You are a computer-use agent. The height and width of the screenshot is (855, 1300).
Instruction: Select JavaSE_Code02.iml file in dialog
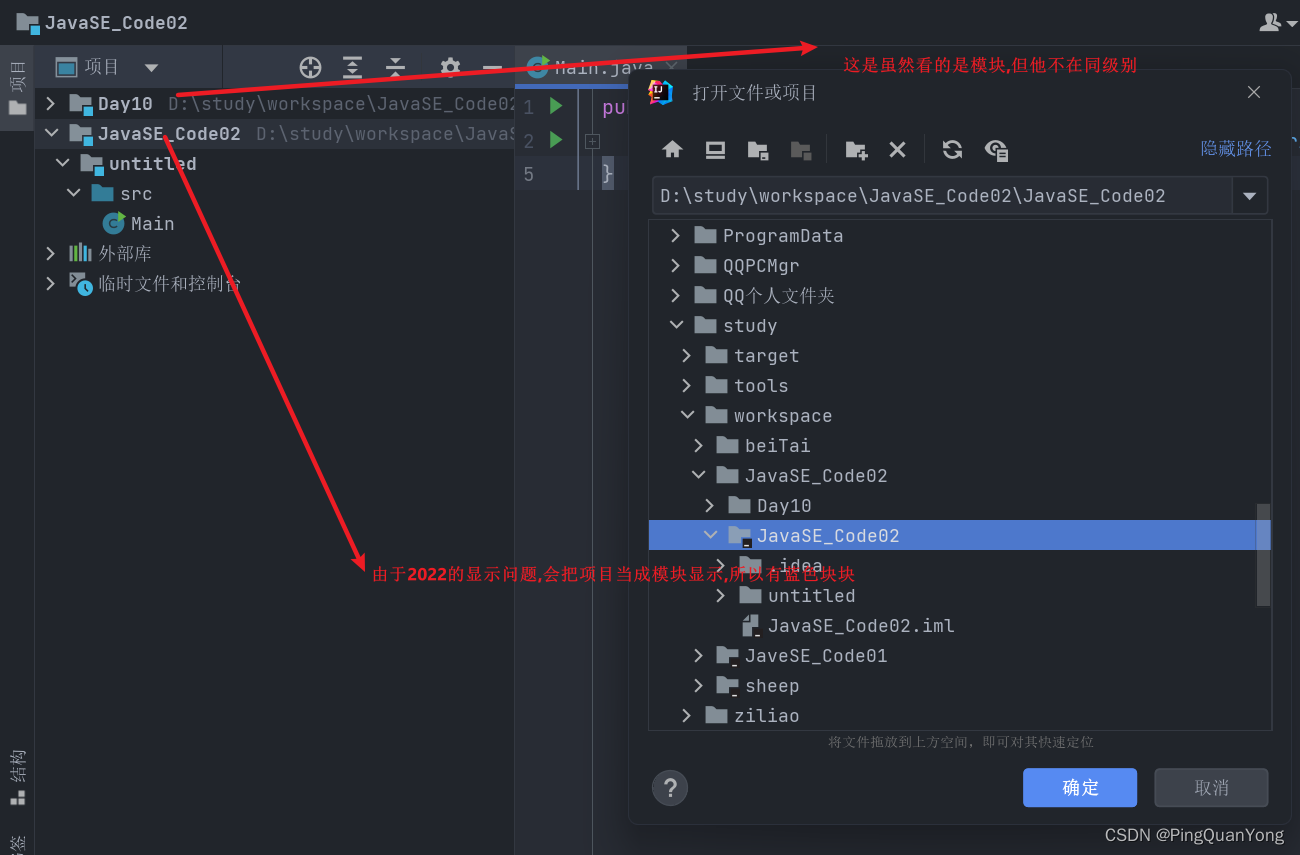coord(848,625)
